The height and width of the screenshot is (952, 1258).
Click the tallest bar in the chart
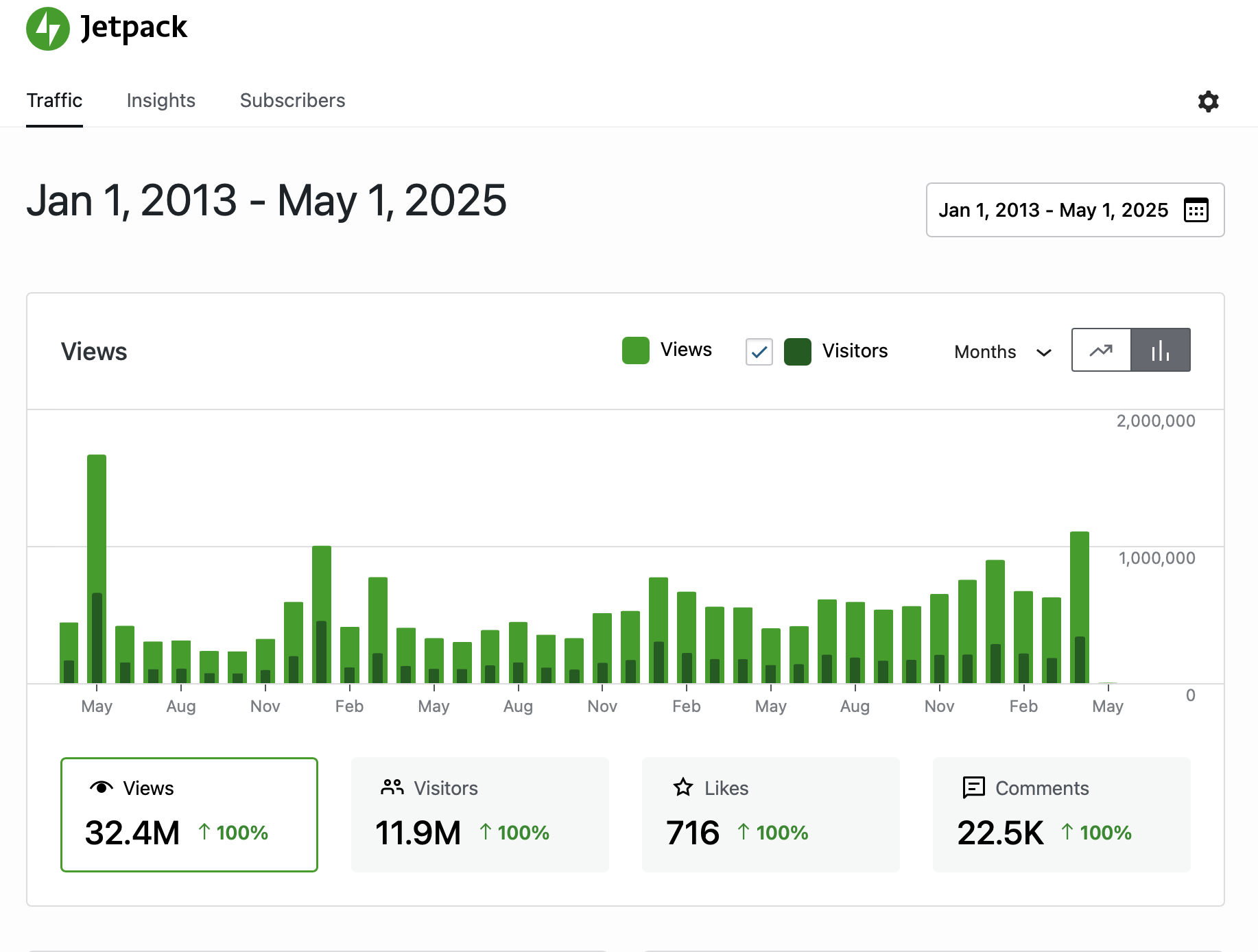(x=97, y=521)
